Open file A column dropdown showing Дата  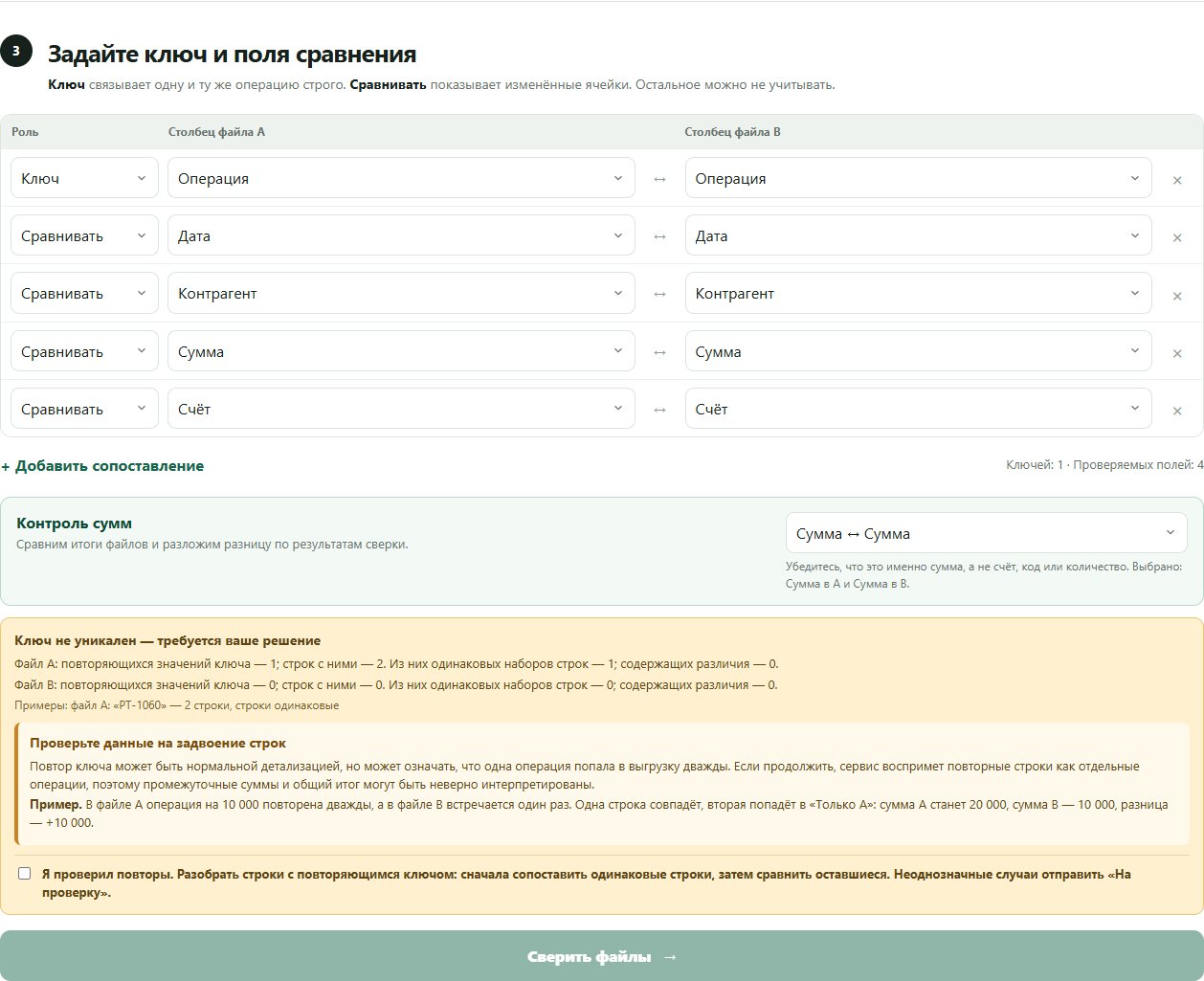tap(401, 235)
